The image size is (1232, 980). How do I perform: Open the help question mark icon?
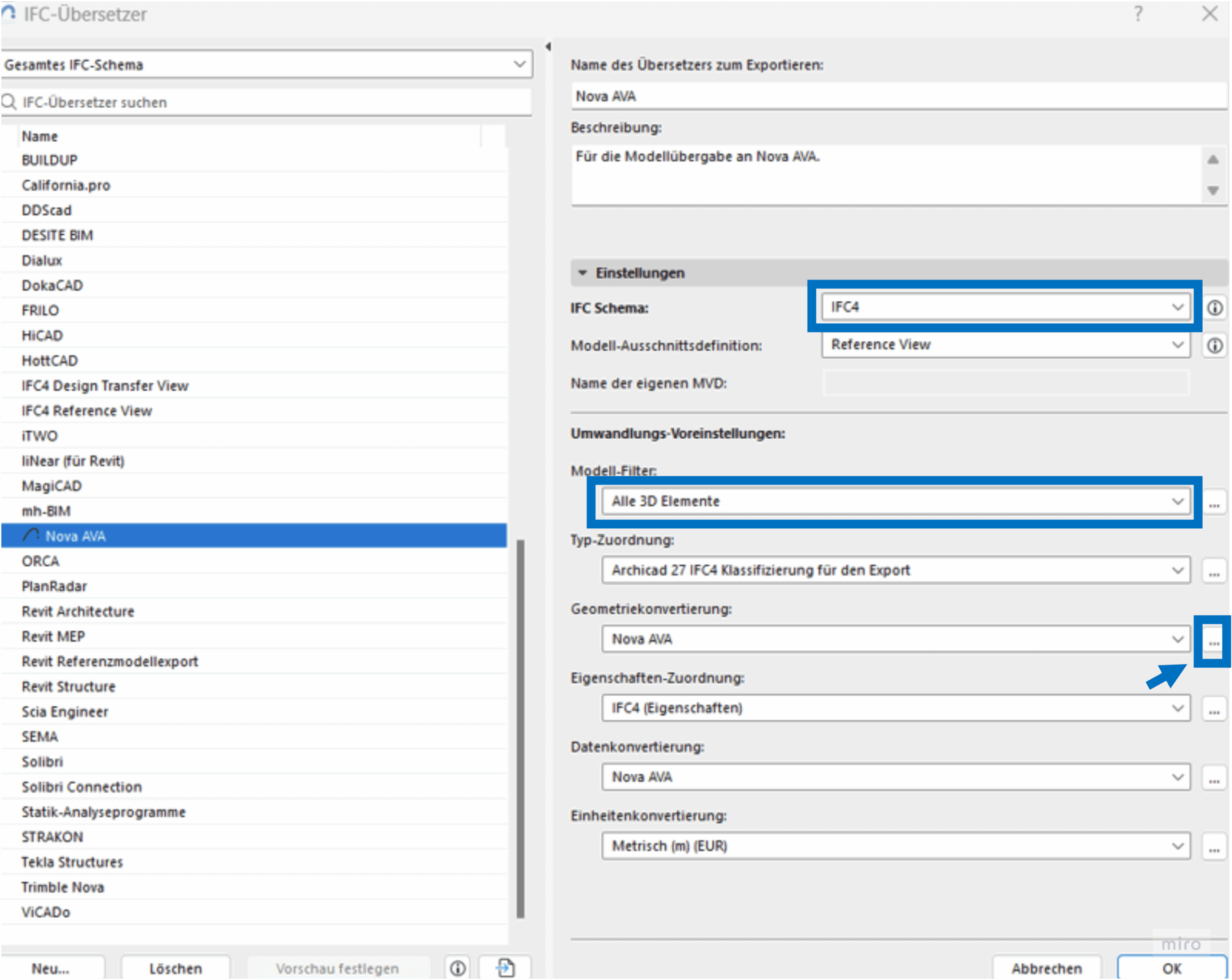tap(1138, 13)
